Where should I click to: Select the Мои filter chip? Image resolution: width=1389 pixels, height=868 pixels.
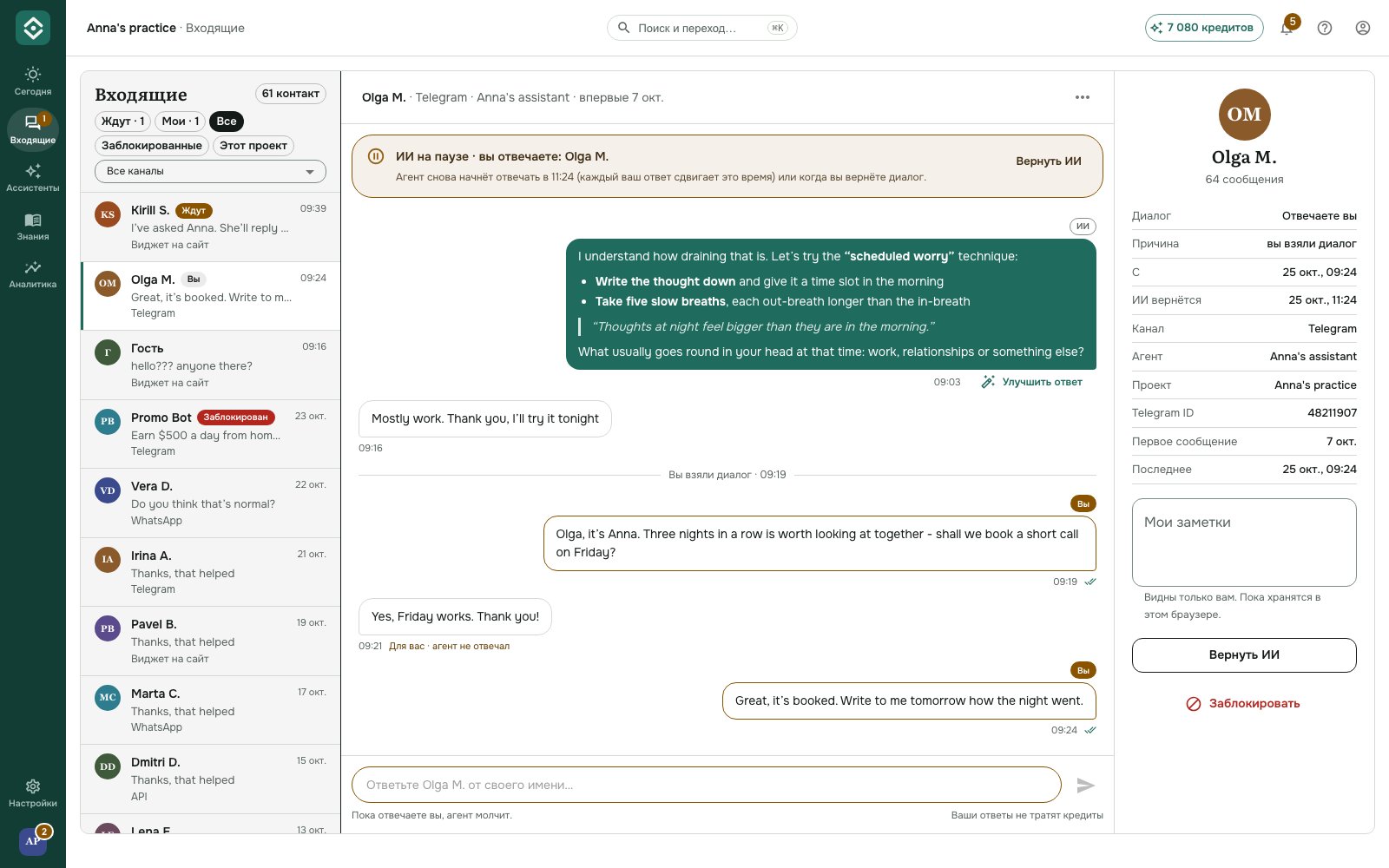(181, 122)
